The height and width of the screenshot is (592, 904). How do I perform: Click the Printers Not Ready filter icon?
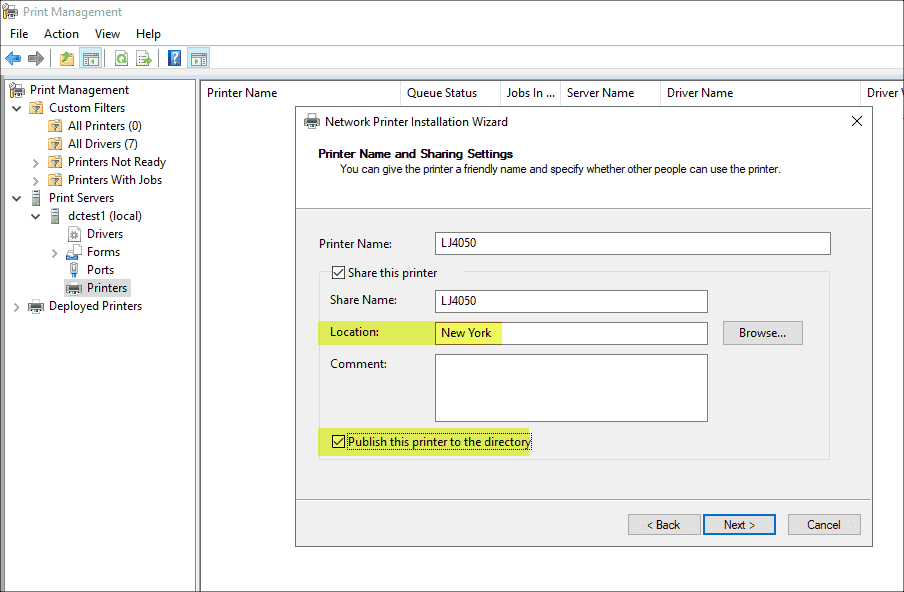coord(55,162)
